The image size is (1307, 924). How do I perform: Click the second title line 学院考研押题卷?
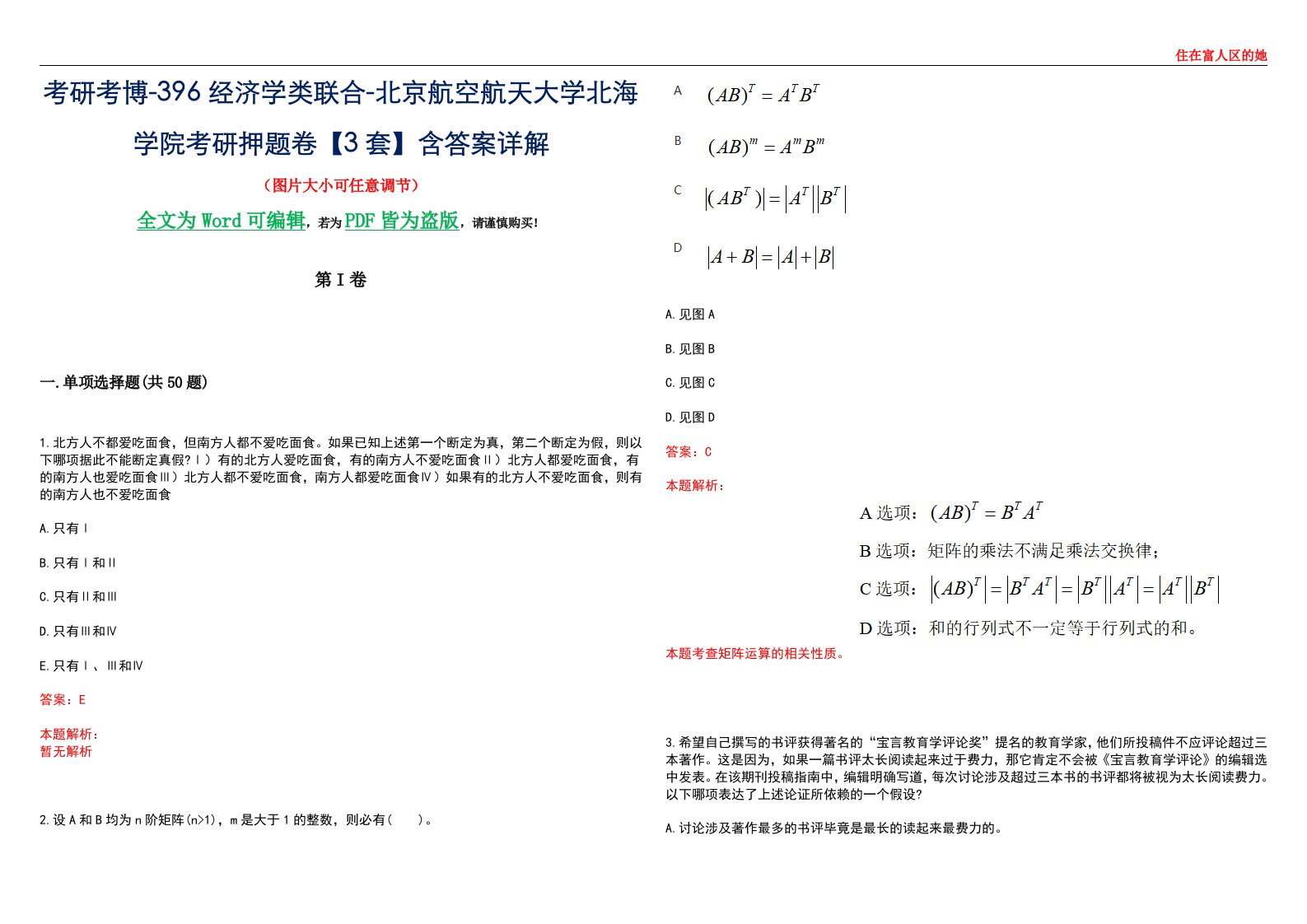pos(340,144)
